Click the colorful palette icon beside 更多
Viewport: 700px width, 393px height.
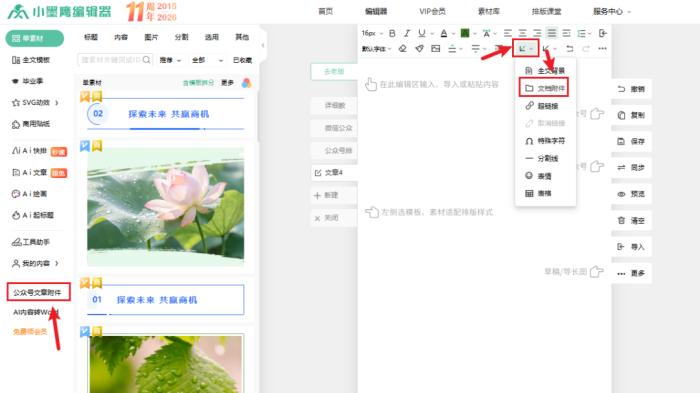[x=246, y=83]
